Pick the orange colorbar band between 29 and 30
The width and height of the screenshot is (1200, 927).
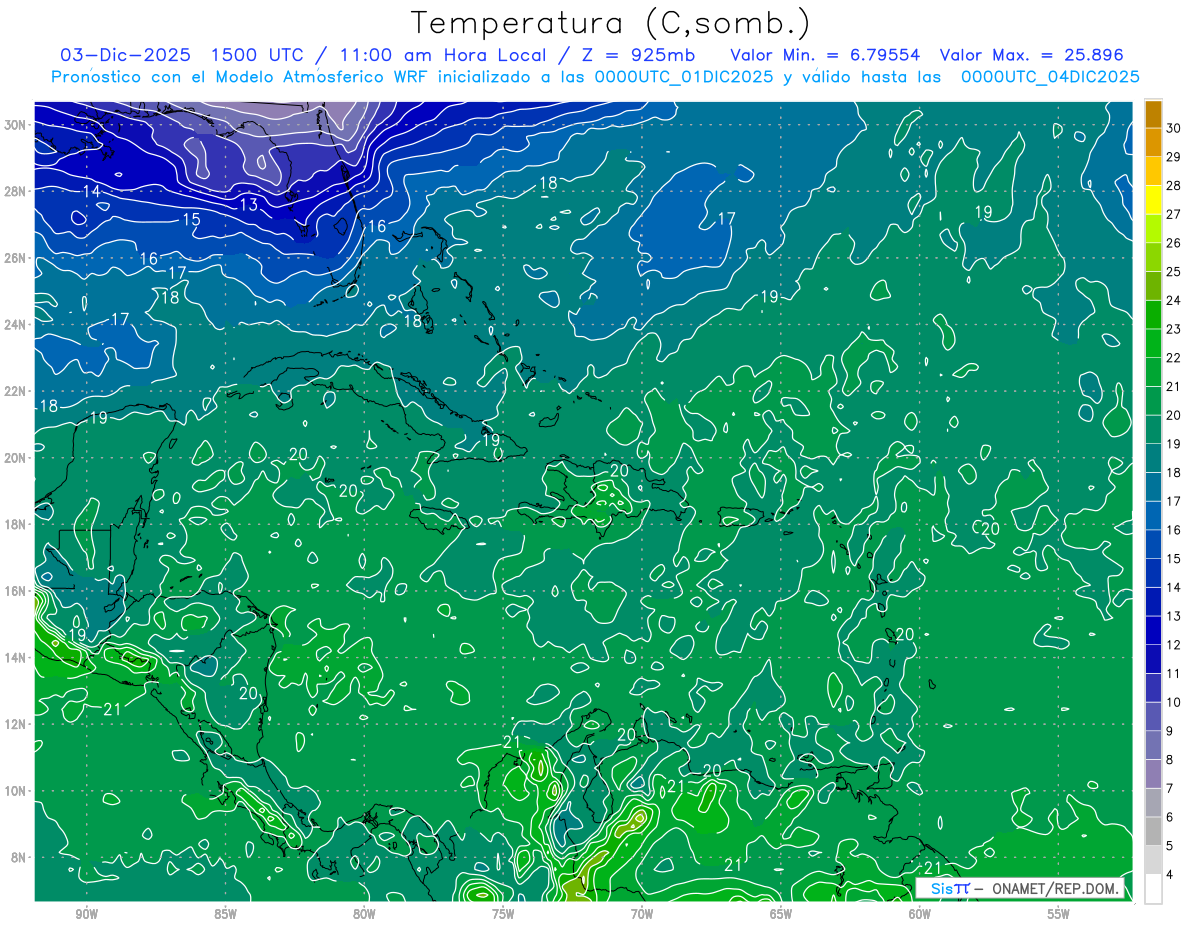point(1153,143)
